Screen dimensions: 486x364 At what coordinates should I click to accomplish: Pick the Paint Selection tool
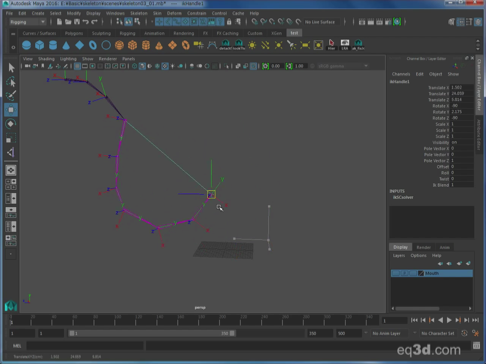pyautogui.click(x=11, y=96)
